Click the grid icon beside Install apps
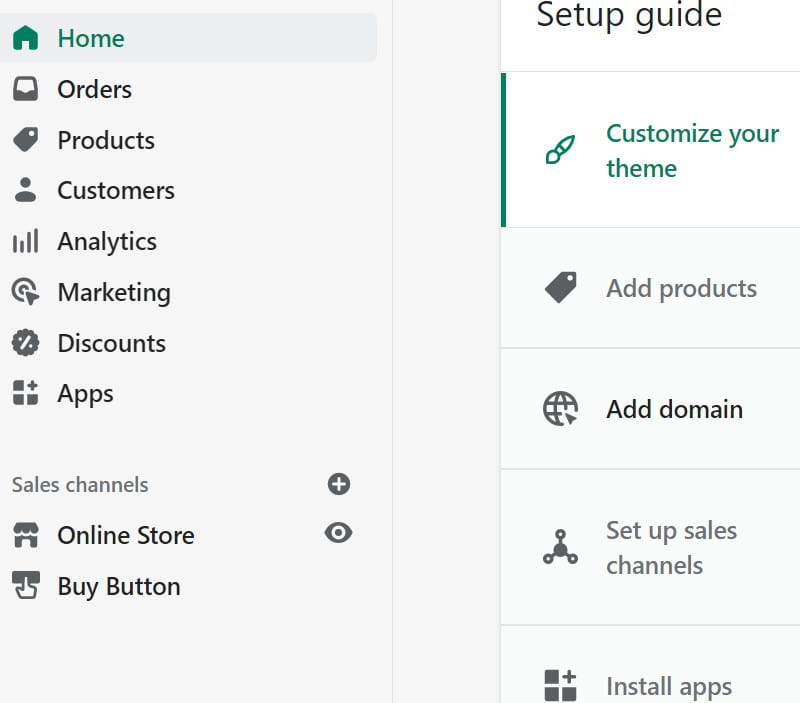800x703 pixels. click(x=560, y=686)
